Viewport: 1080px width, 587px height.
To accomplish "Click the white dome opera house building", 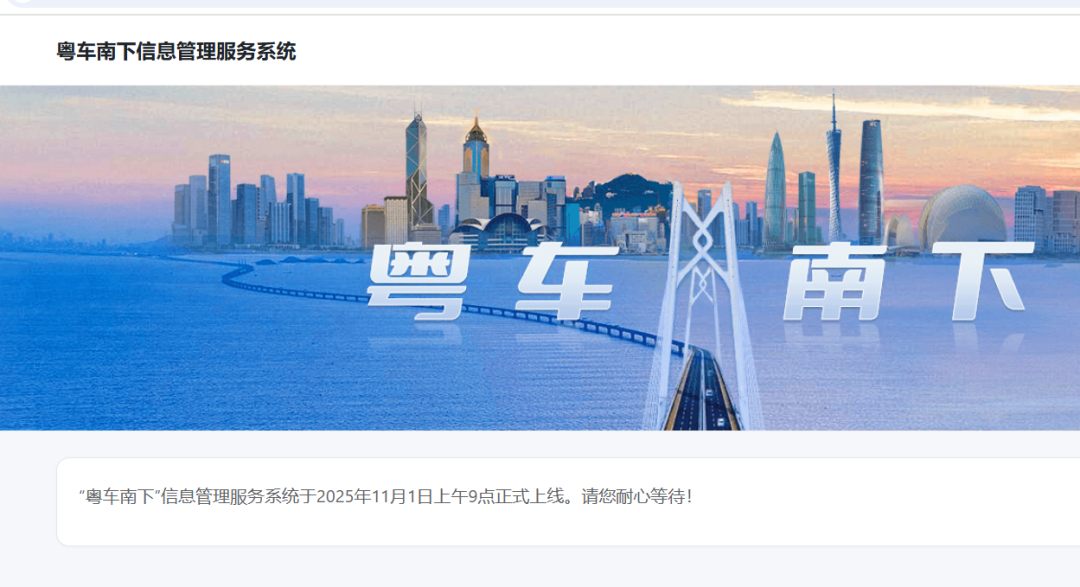I will 963,217.
